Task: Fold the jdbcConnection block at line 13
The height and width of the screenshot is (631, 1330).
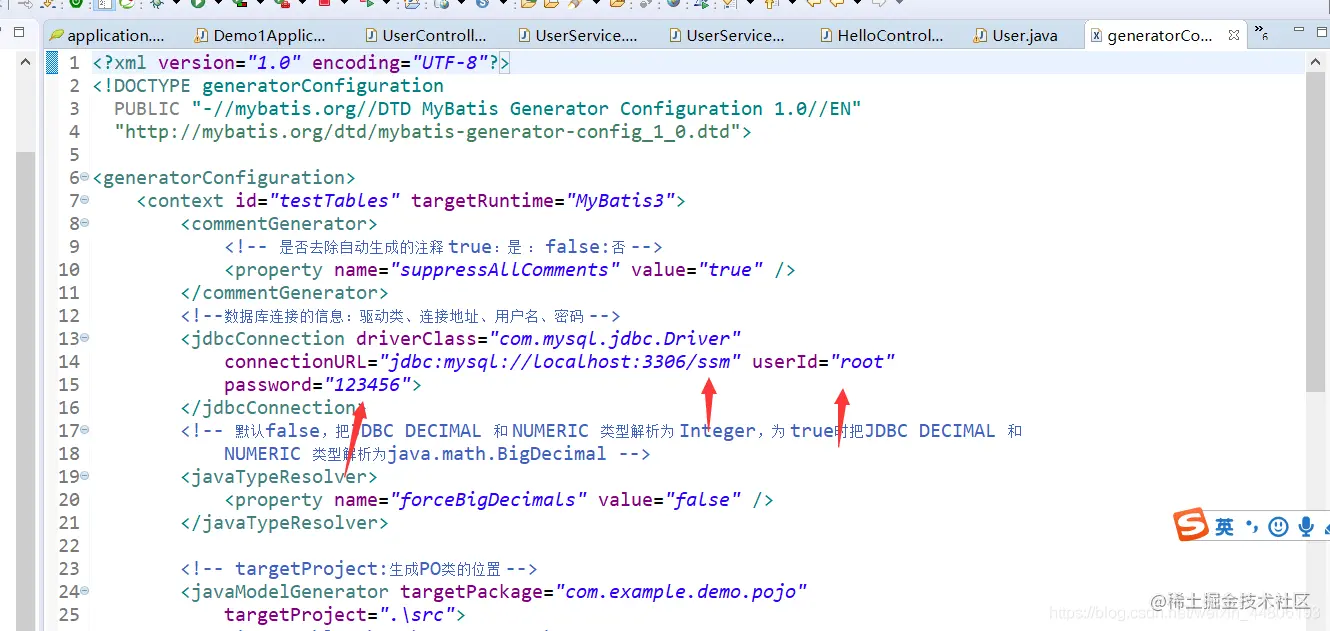Action: coord(85,339)
